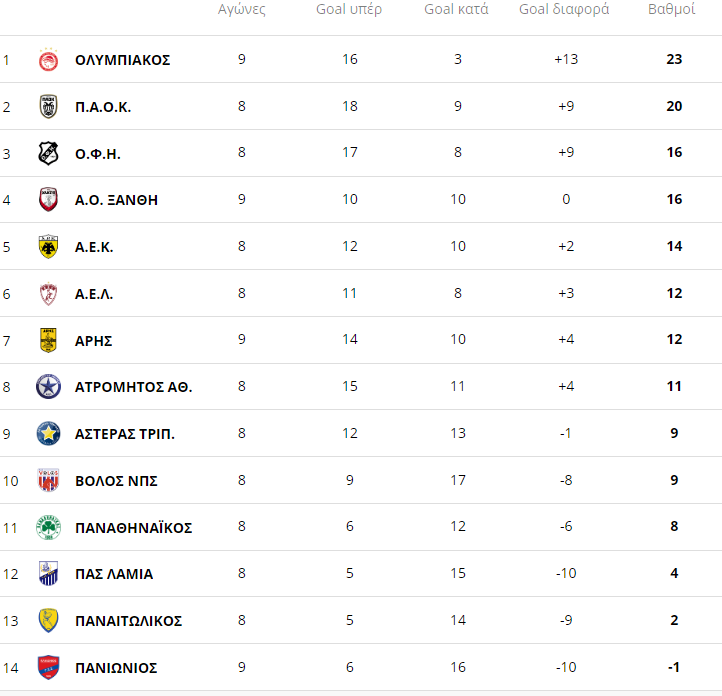
Task: Click the Goal διαφορά column header
Action: pos(564,9)
